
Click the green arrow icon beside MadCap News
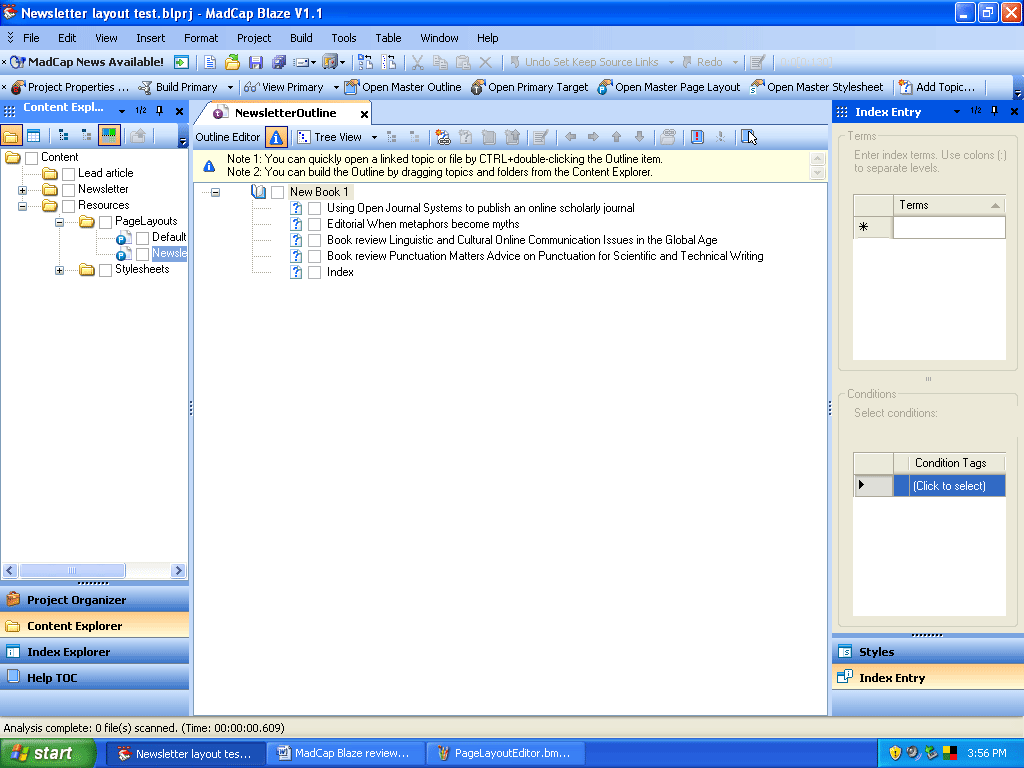pos(182,62)
